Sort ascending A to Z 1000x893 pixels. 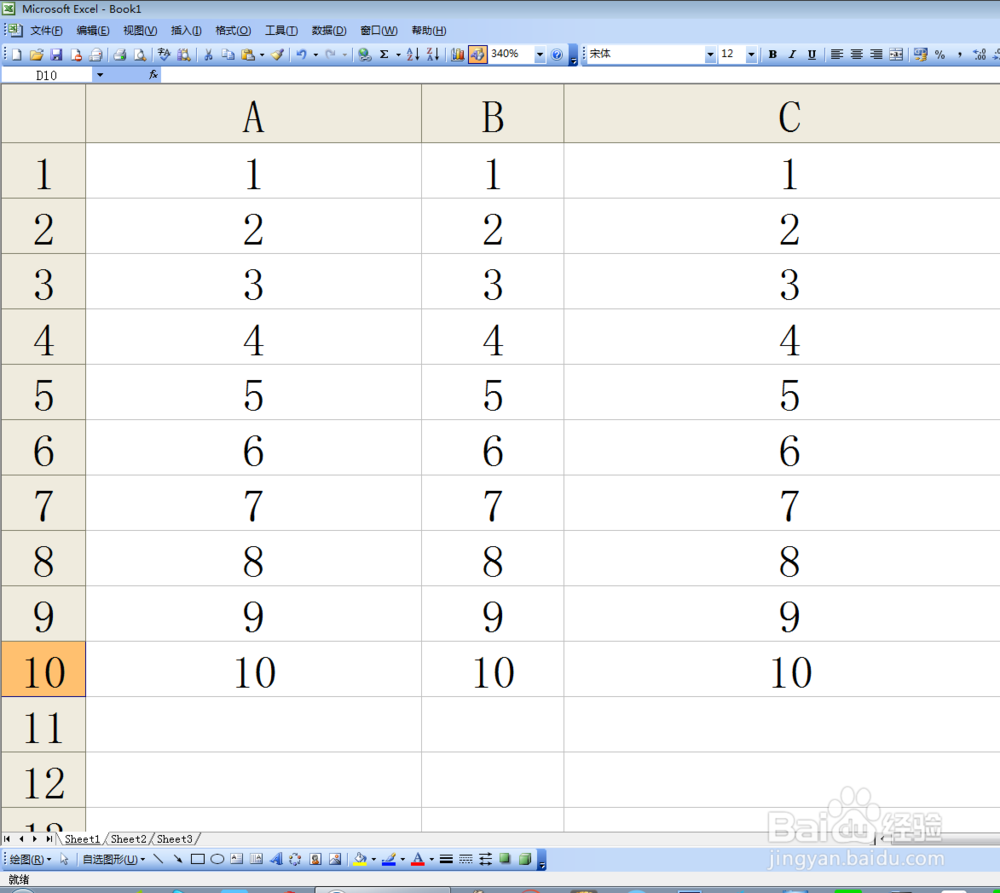tap(413, 55)
